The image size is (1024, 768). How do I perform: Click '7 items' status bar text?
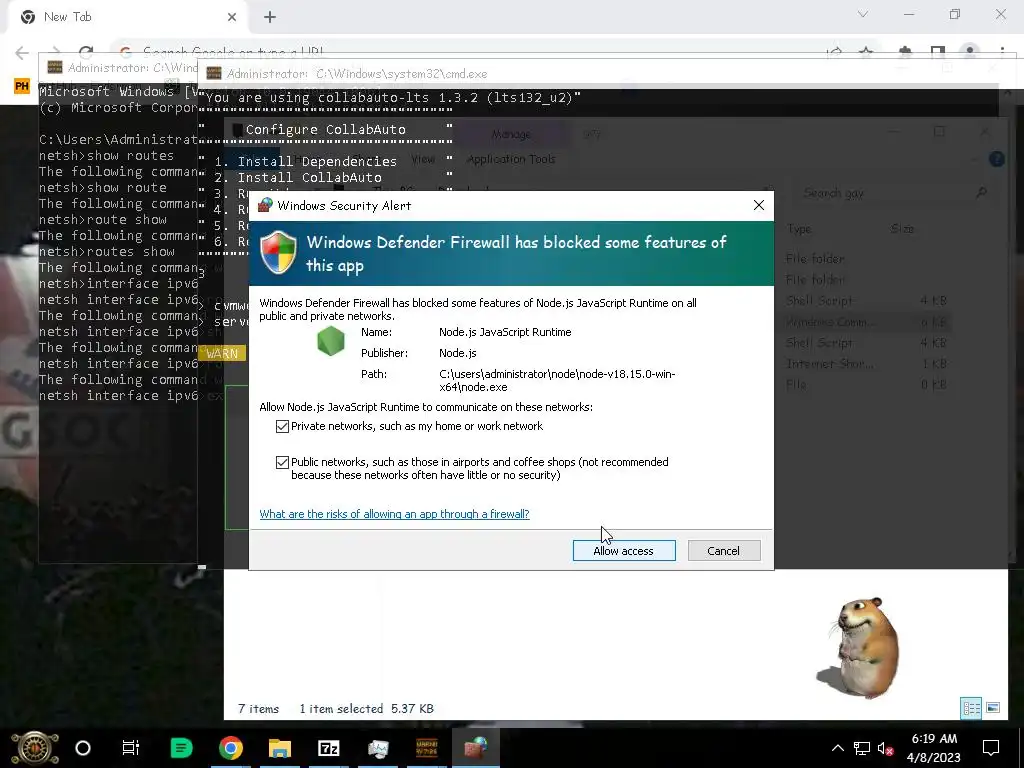coord(259,709)
